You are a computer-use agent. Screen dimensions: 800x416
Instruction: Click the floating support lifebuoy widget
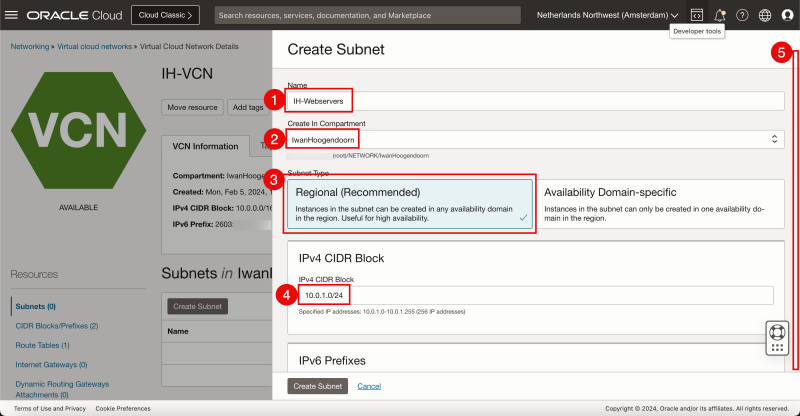click(777, 338)
